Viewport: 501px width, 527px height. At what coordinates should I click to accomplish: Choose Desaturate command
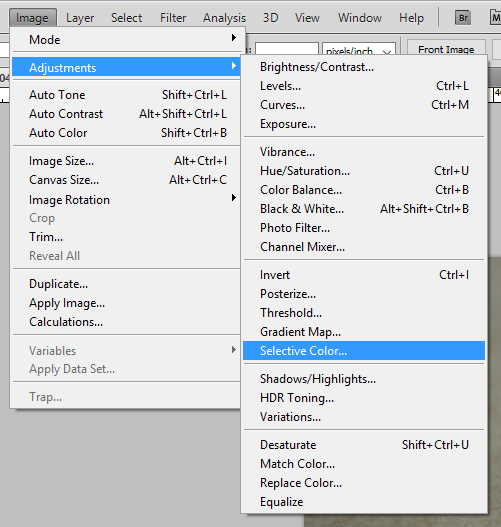[364, 445]
